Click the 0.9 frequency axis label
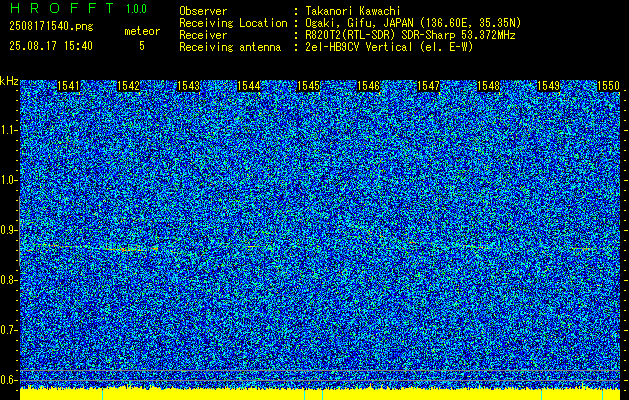 click(8, 230)
